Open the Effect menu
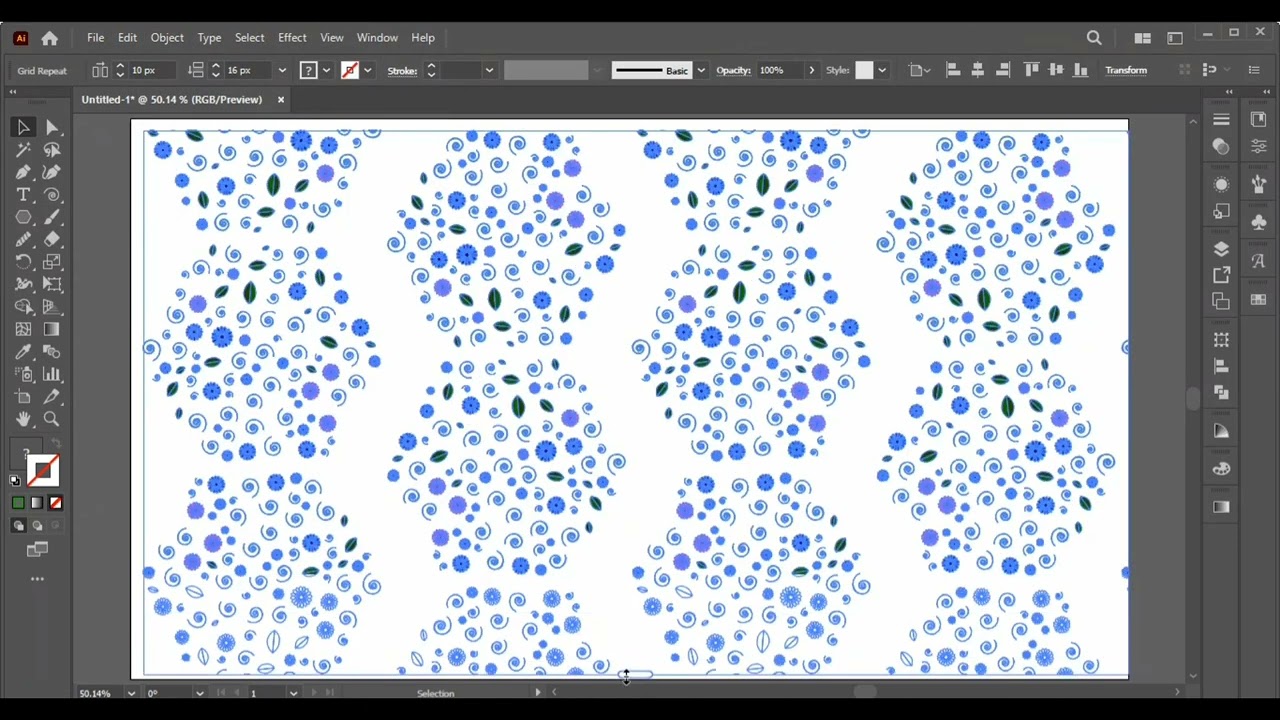 point(292,38)
